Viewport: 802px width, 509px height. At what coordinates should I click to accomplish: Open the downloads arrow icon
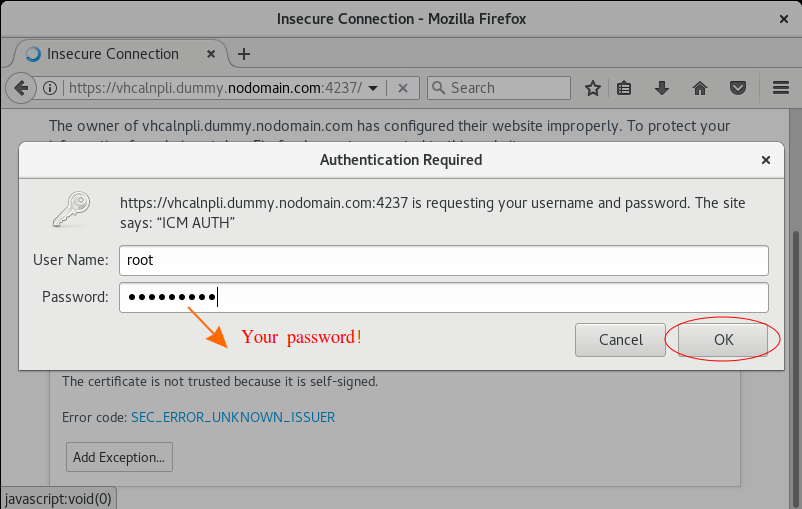[x=662, y=88]
